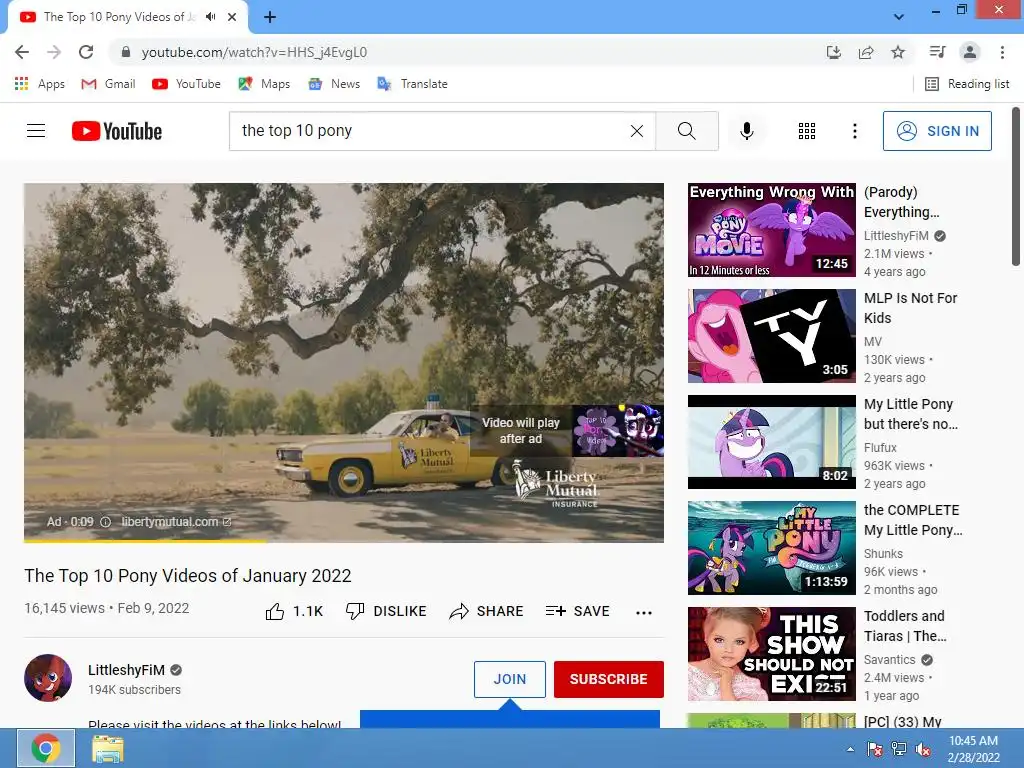
Task: Open My Little Pony but there's no thumbnail
Action: [x=771, y=442]
